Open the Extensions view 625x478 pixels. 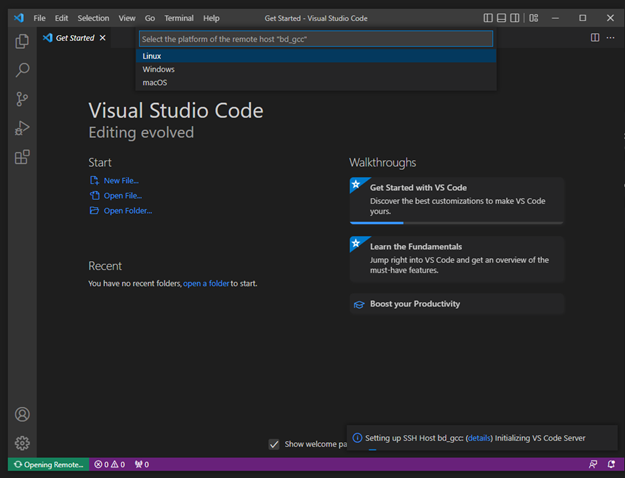[x=22, y=157]
